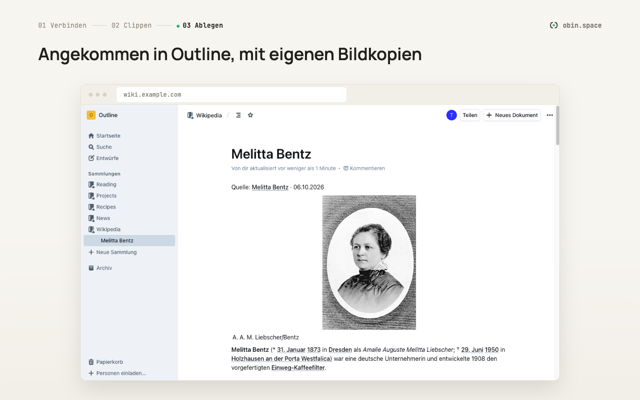
Task: Click the Kommentieren link
Action: coord(364,168)
